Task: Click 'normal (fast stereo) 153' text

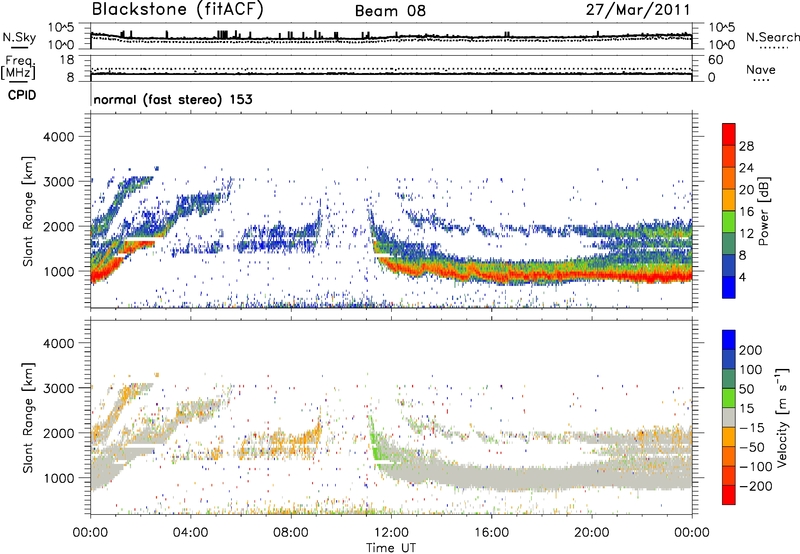Action: pyautogui.click(x=173, y=99)
